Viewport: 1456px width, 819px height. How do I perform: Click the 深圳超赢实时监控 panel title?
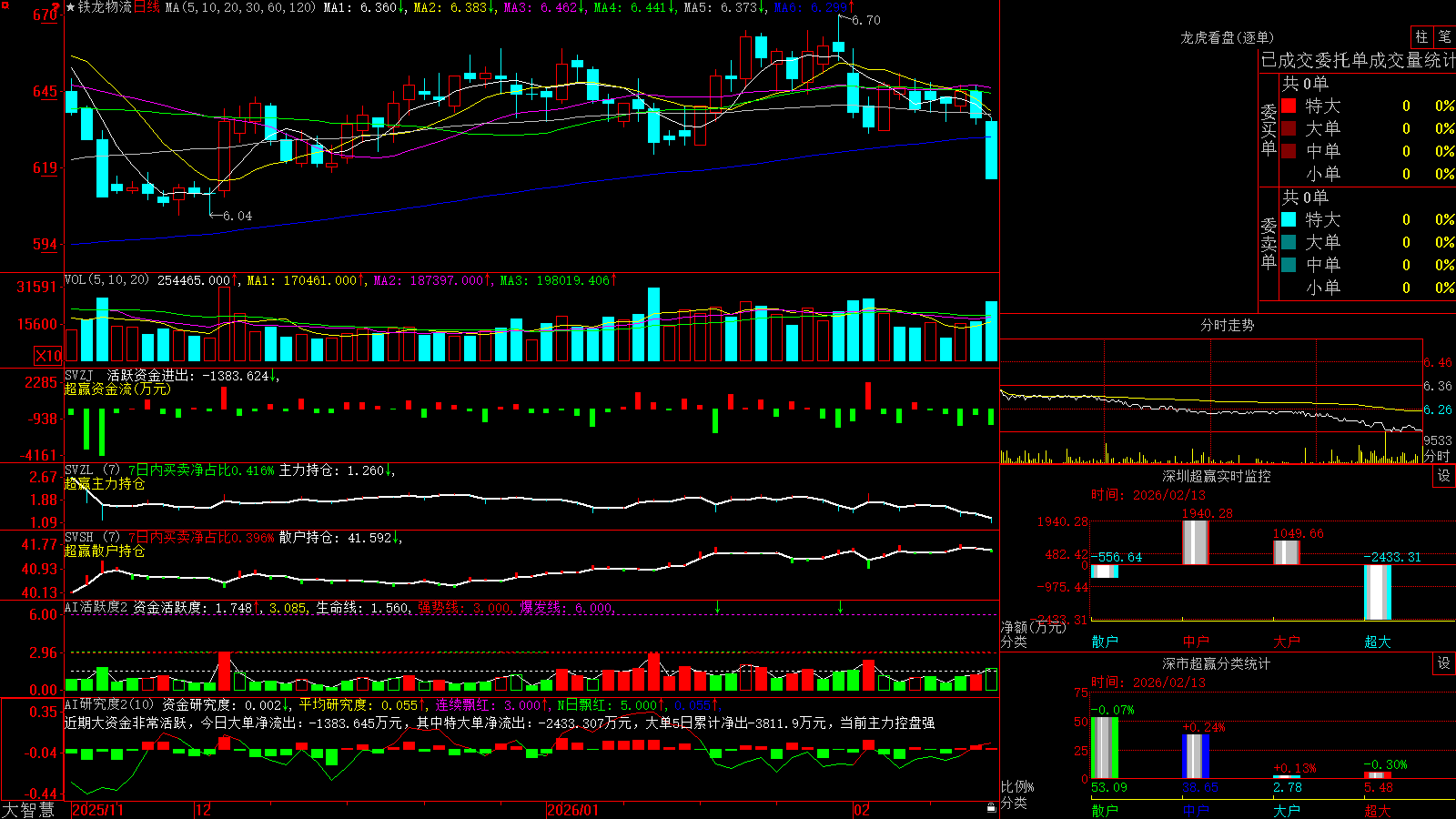[1217, 476]
